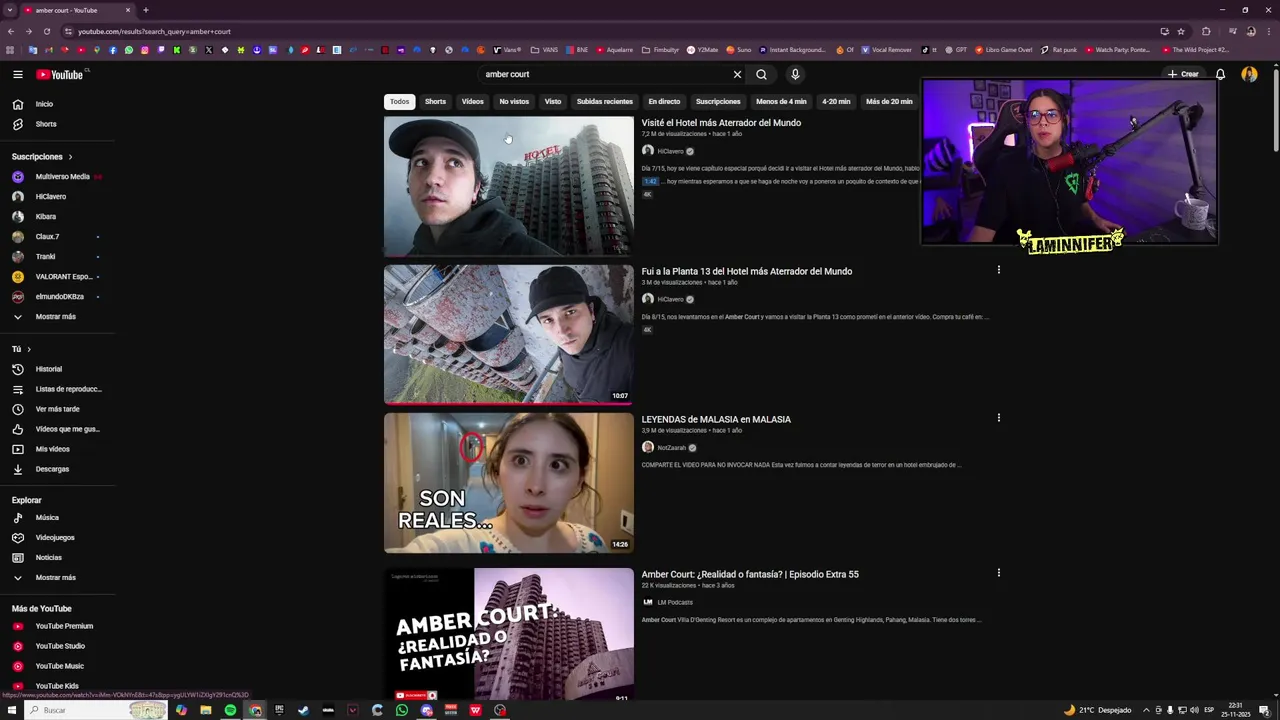Select 'Subidas recientes' filter chip
This screenshot has width=1280, height=720.
(604, 101)
